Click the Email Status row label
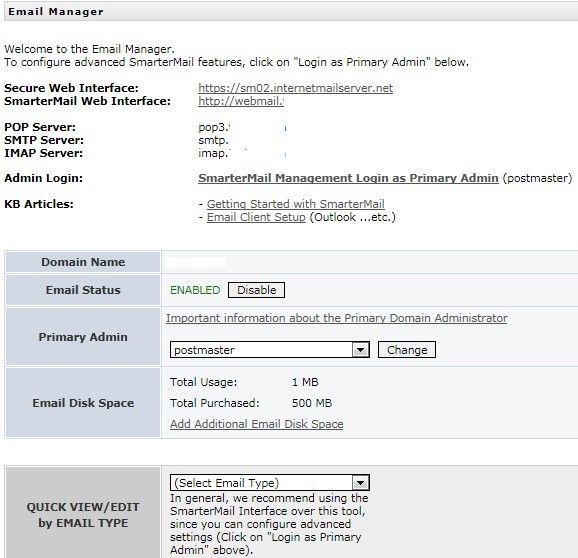Viewport: 578px width, 558px height. tap(83, 290)
